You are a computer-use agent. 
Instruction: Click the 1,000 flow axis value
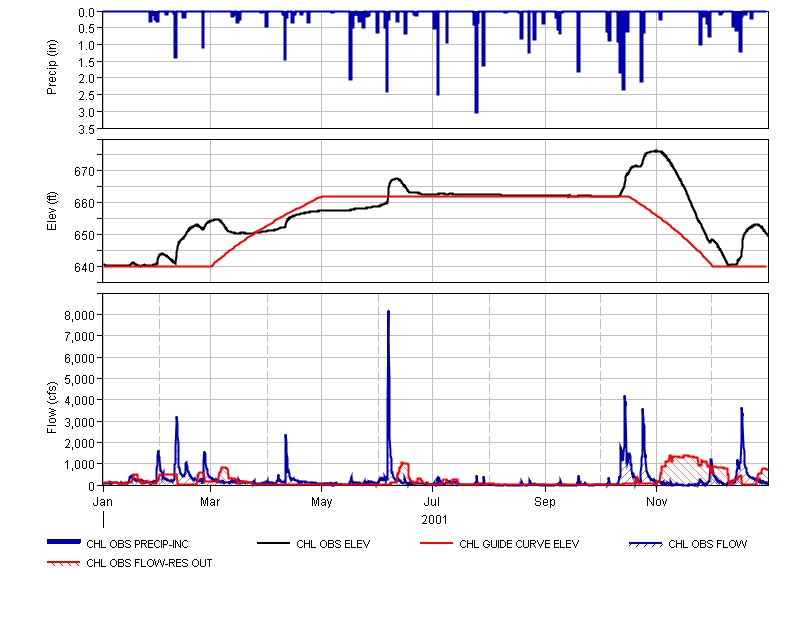80,465
